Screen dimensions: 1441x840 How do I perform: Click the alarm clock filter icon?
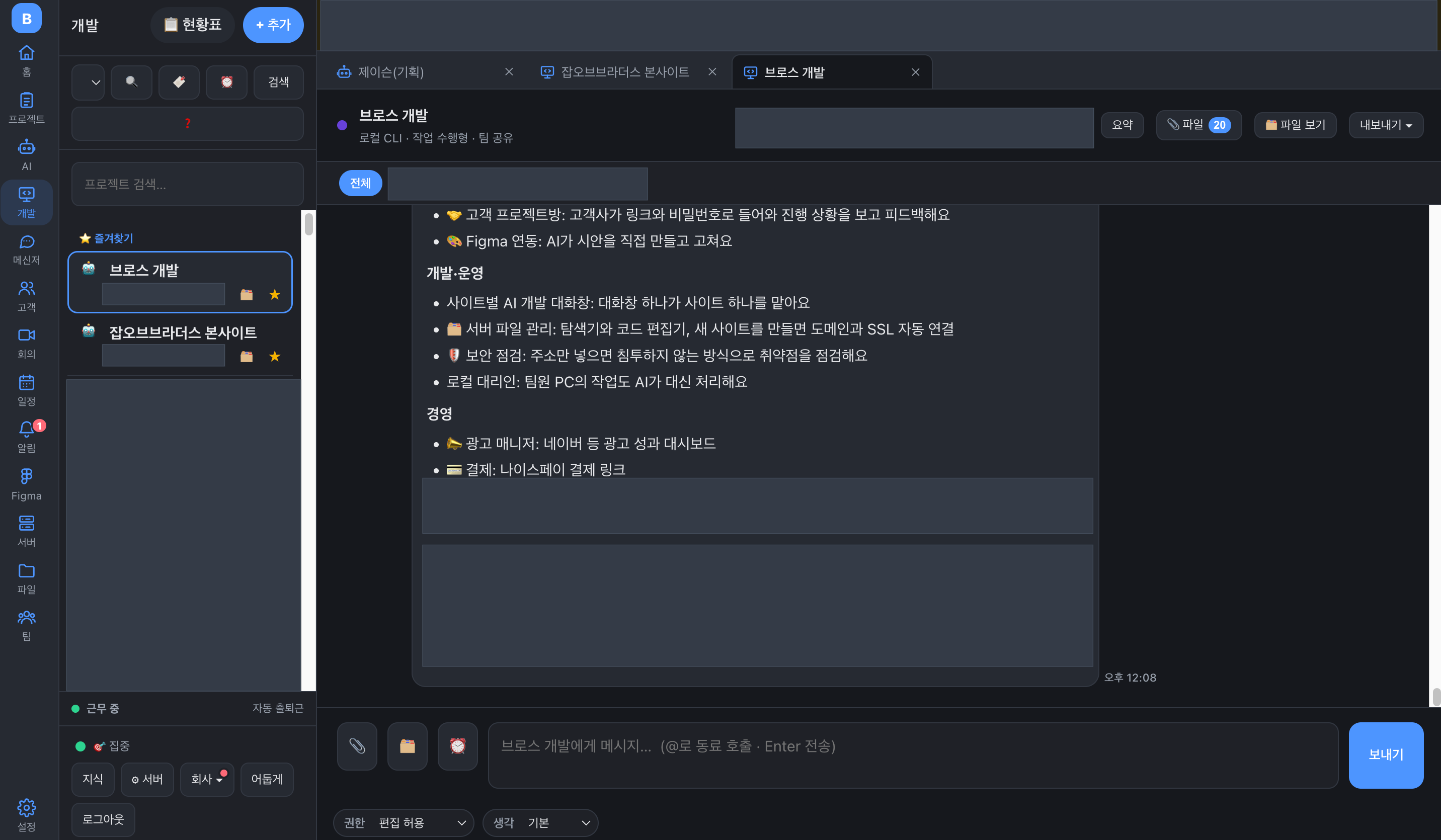click(226, 82)
